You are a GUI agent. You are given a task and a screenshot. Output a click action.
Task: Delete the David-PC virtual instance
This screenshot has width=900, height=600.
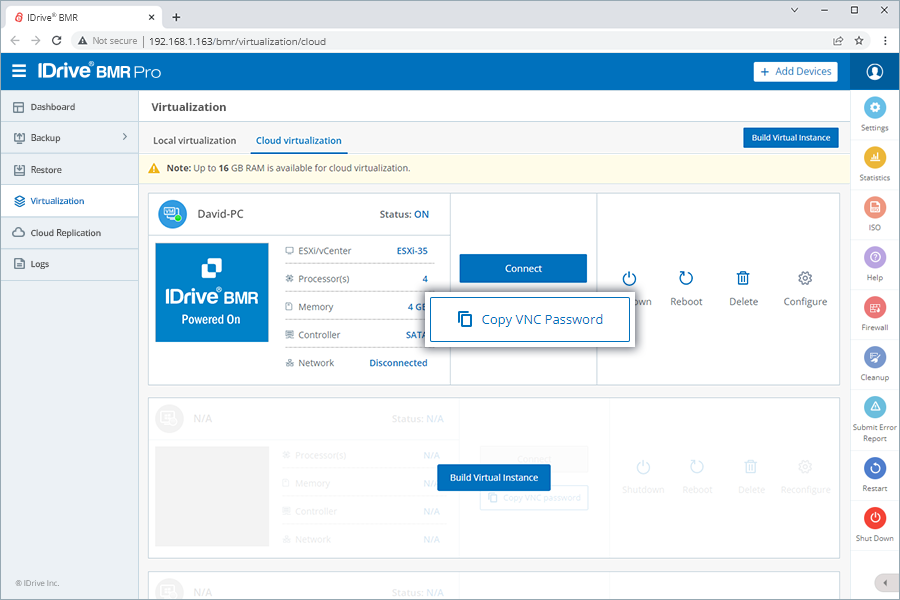pyautogui.click(x=743, y=278)
